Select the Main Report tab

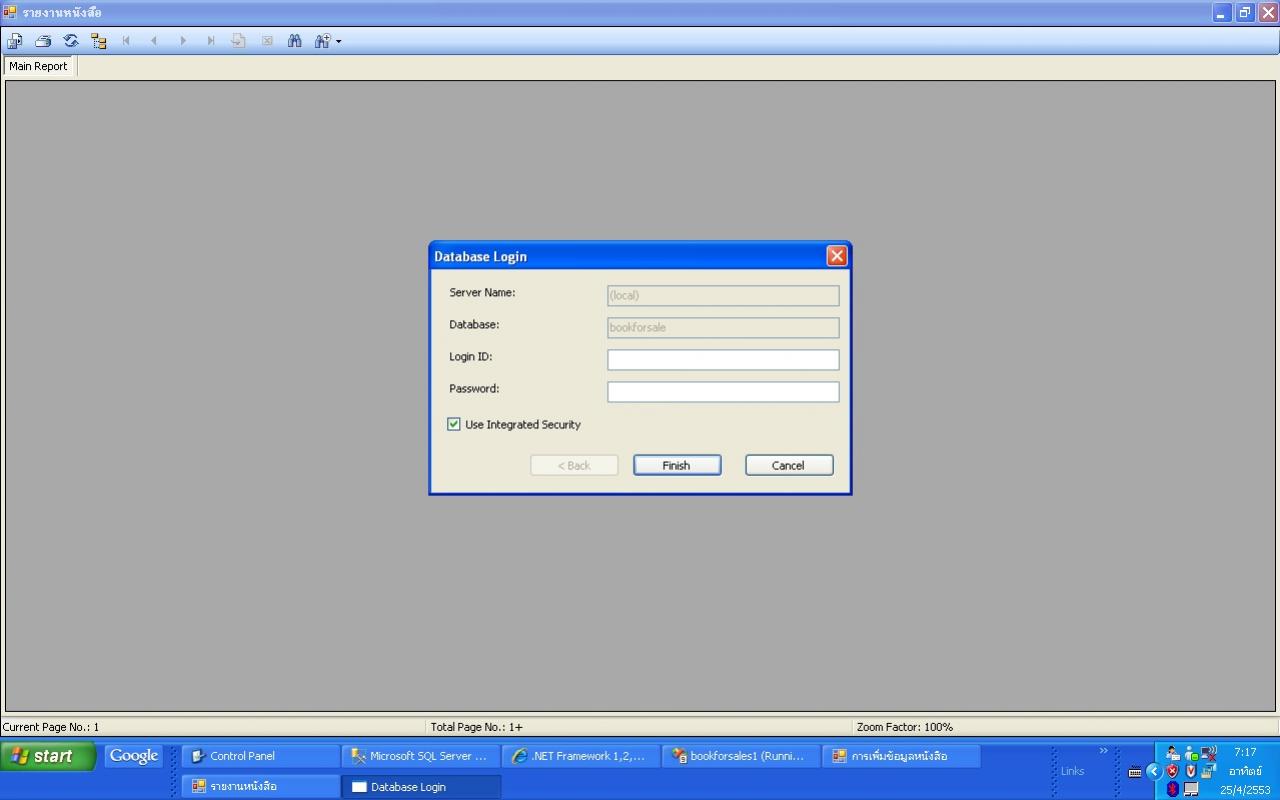[38, 66]
